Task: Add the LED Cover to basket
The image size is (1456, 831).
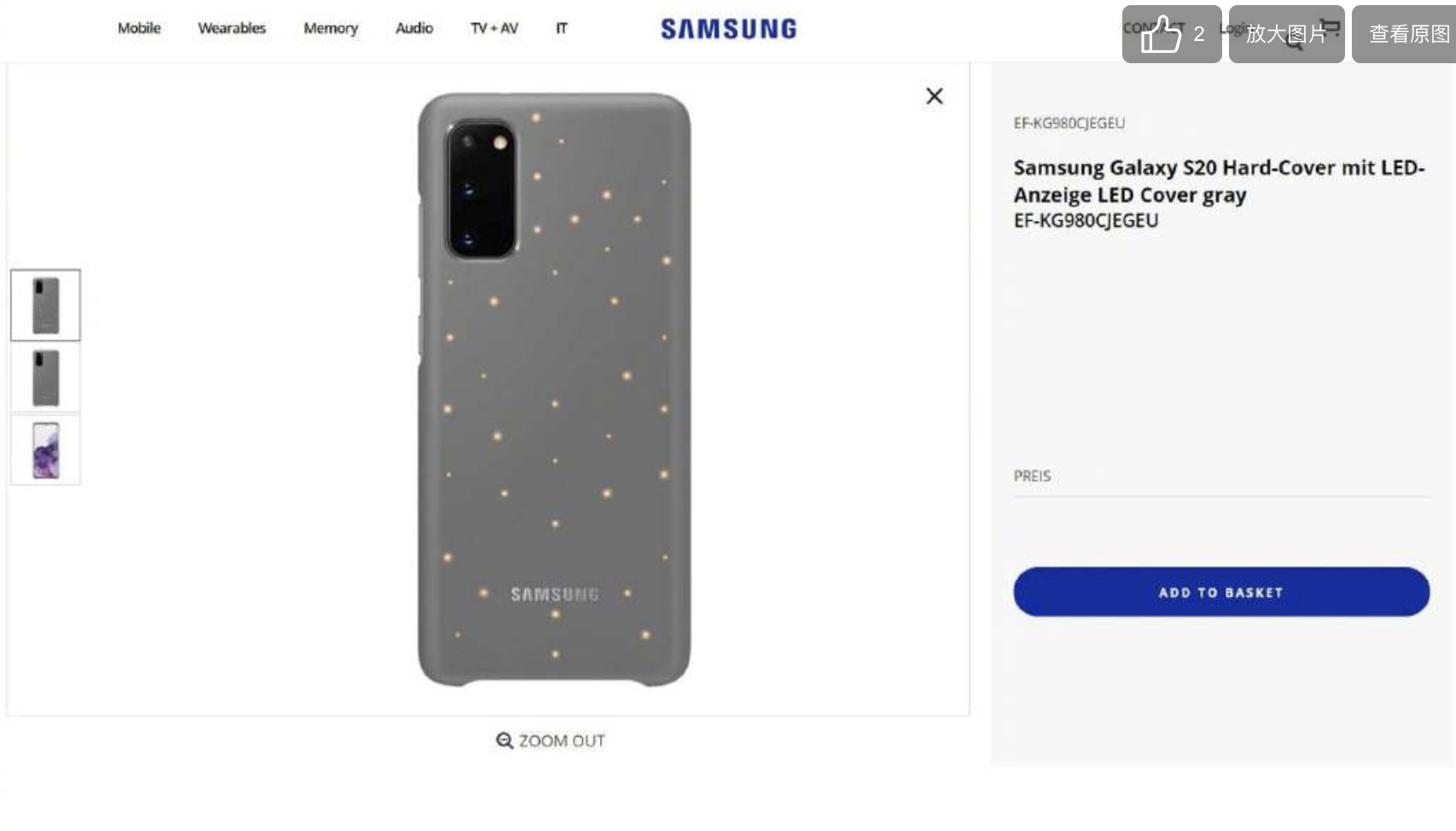Action: click(1221, 592)
